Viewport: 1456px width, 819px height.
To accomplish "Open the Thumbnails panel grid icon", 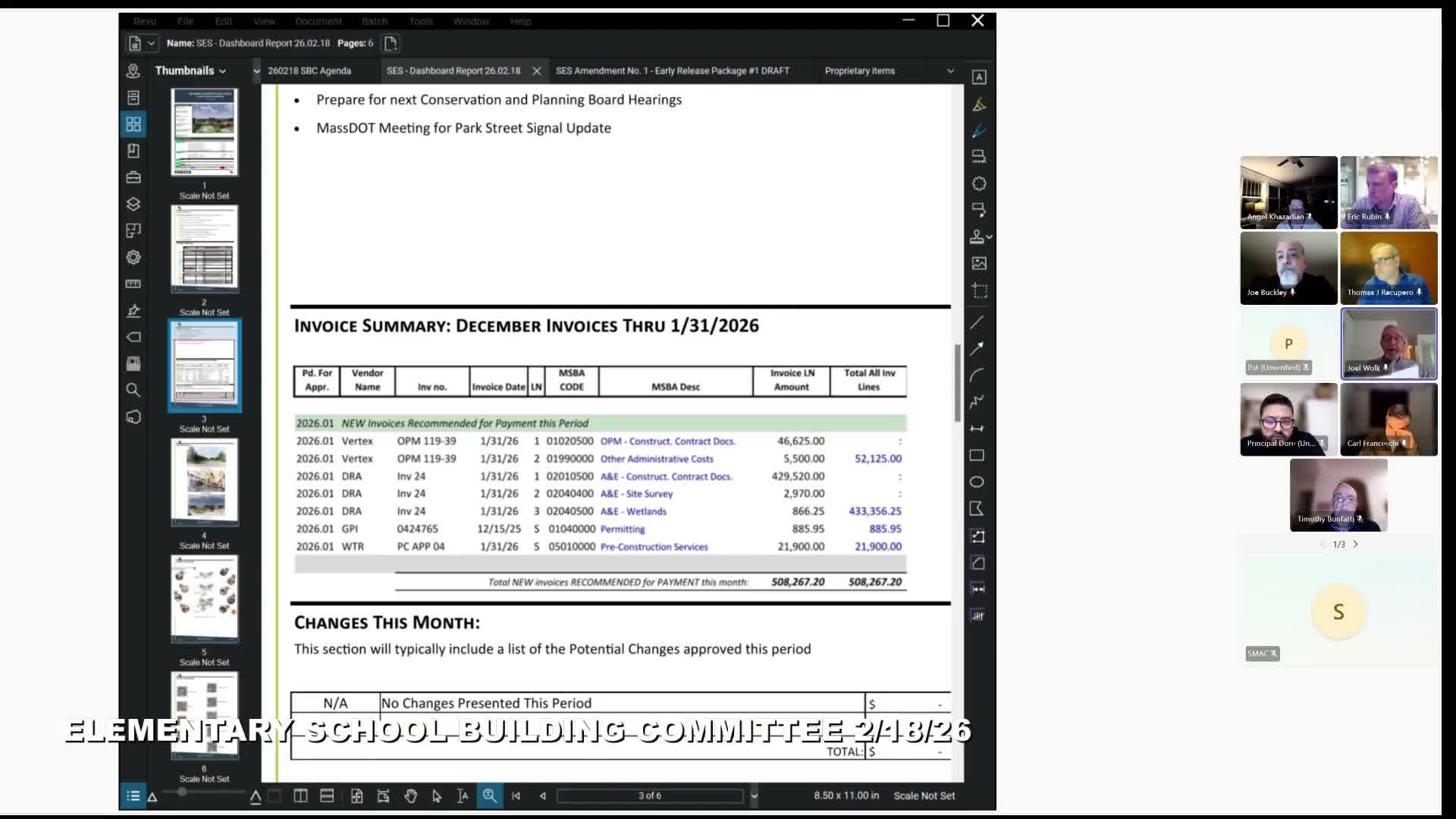I will pyautogui.click(x=133, y=124).
